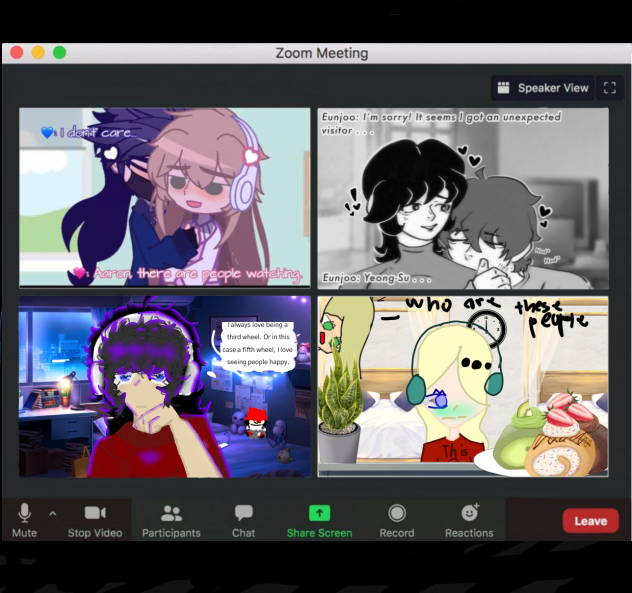Screen dimensions: 632x593
Task: Expand the audio options caret
Action: click(53, 514)
